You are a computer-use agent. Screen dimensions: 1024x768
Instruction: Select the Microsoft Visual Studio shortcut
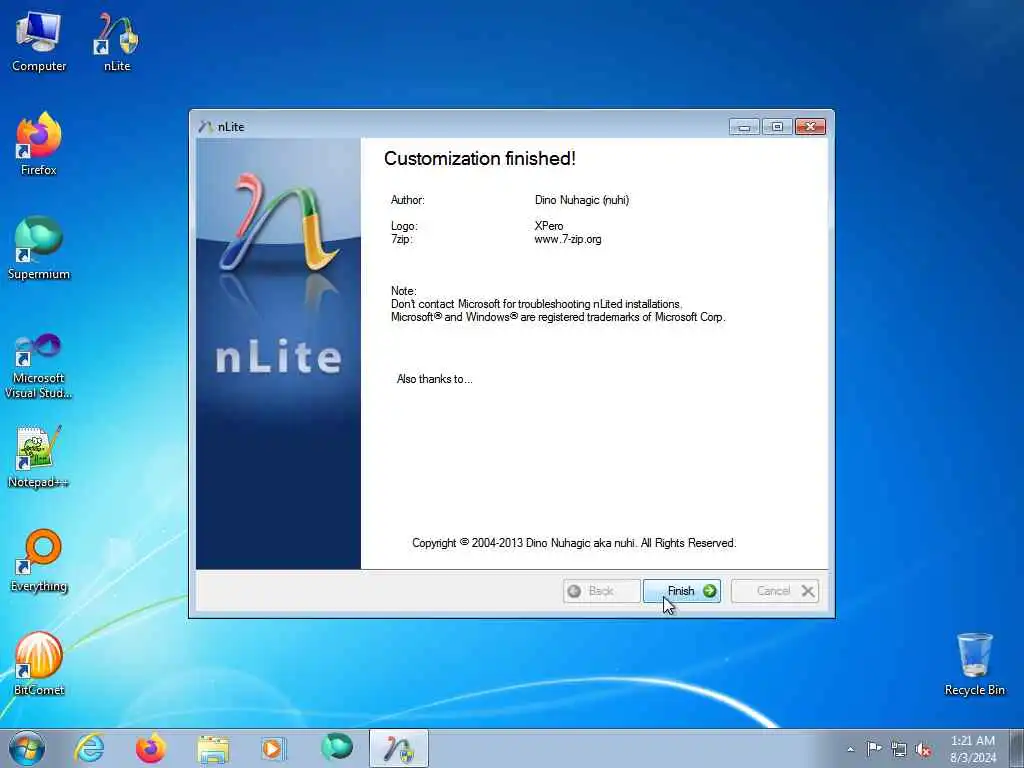tap(39, 366)
